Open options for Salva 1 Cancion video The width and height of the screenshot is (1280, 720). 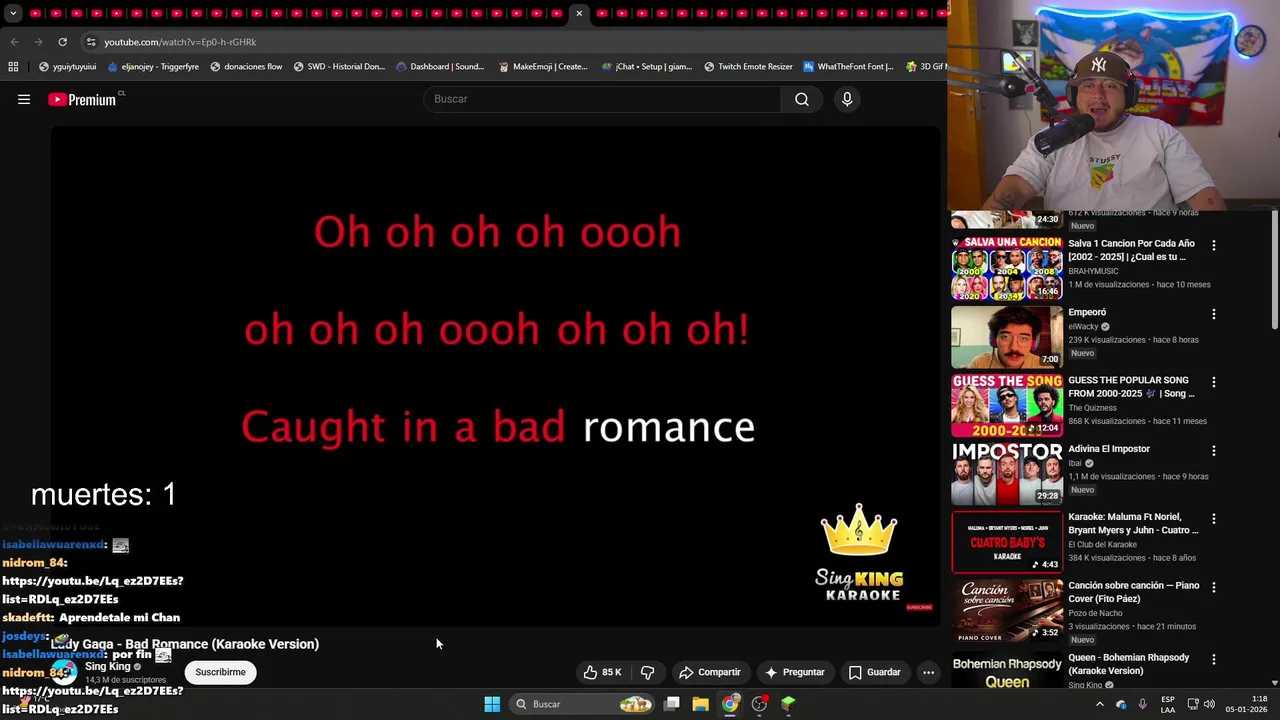1214,245
